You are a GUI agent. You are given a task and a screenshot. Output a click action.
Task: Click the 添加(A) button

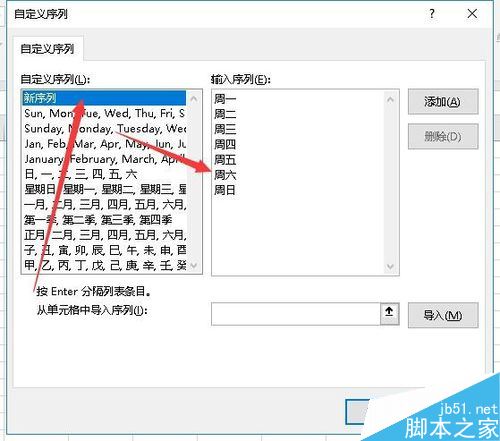coord(443,102)
